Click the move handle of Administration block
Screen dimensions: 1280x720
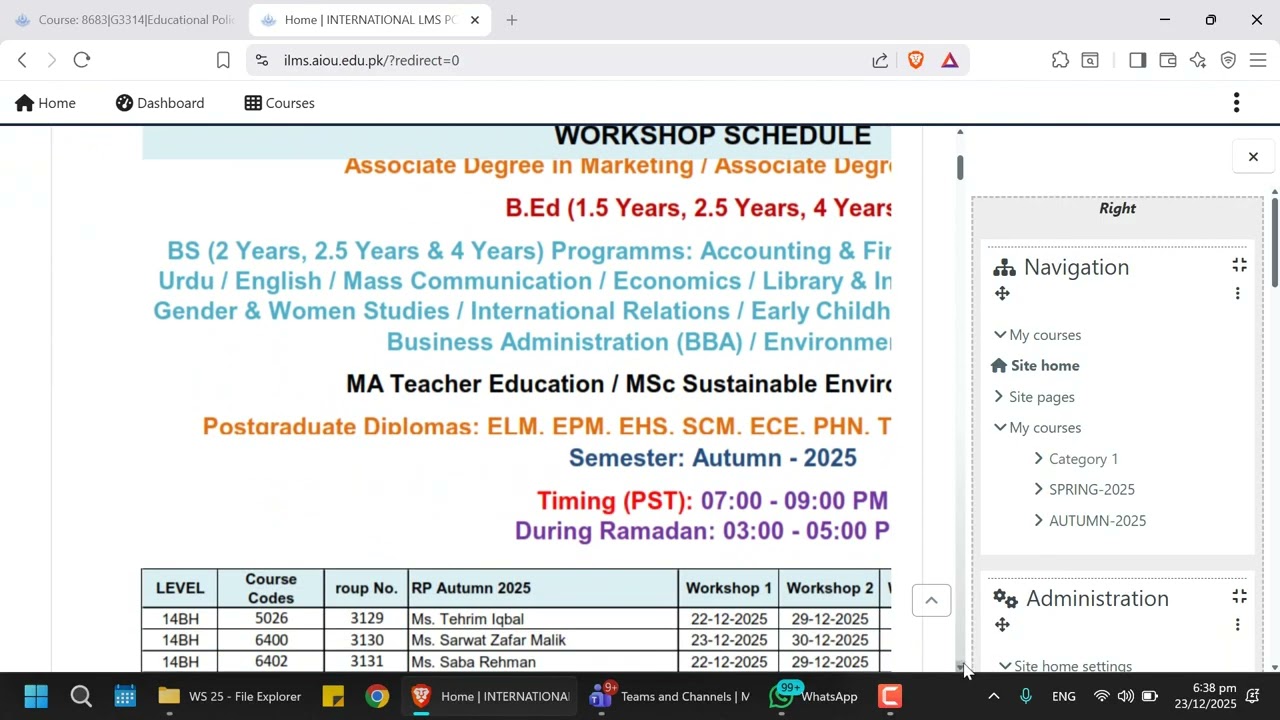[1002, 624]
